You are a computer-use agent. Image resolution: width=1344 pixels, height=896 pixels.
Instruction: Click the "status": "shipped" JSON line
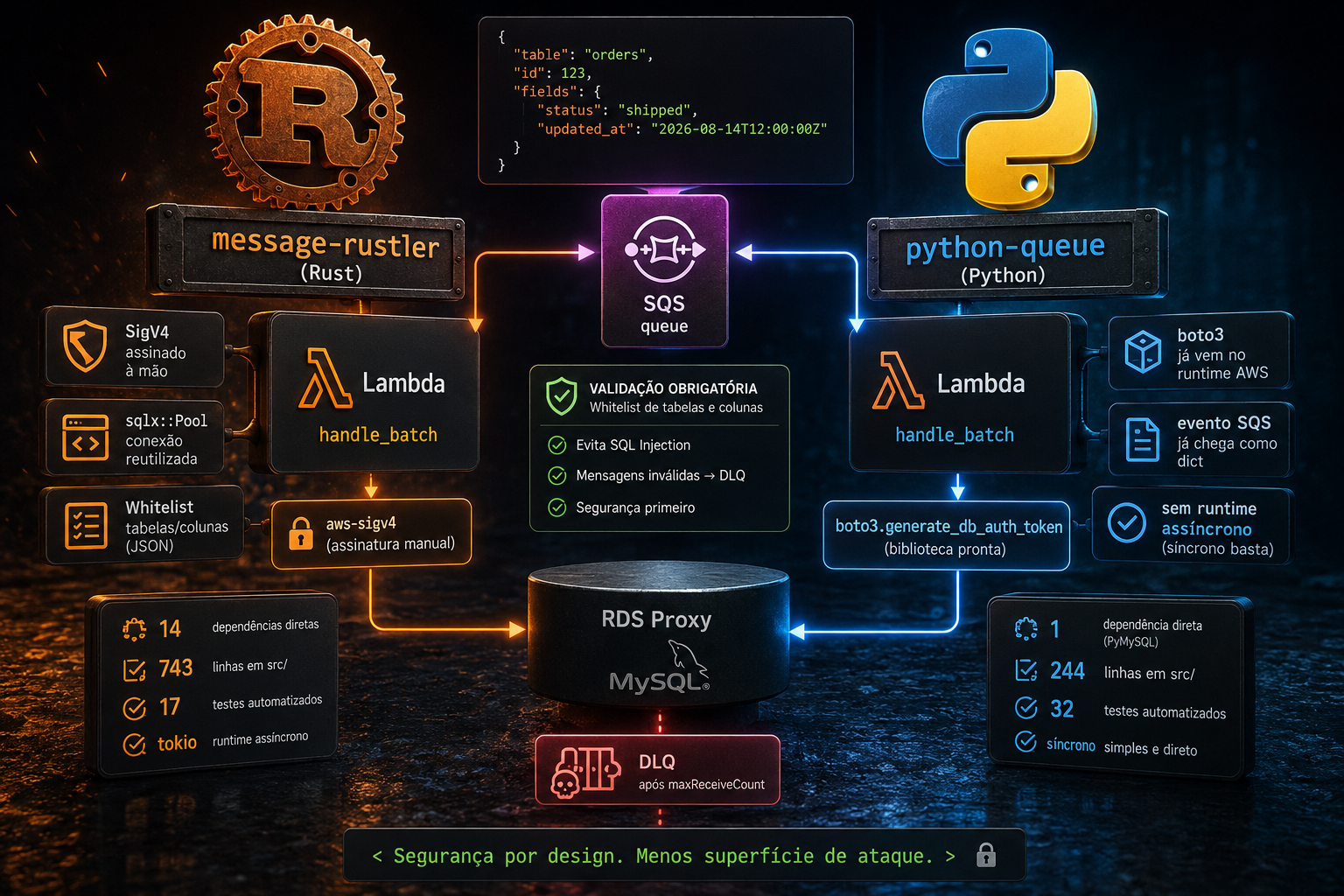coord(618,110)
